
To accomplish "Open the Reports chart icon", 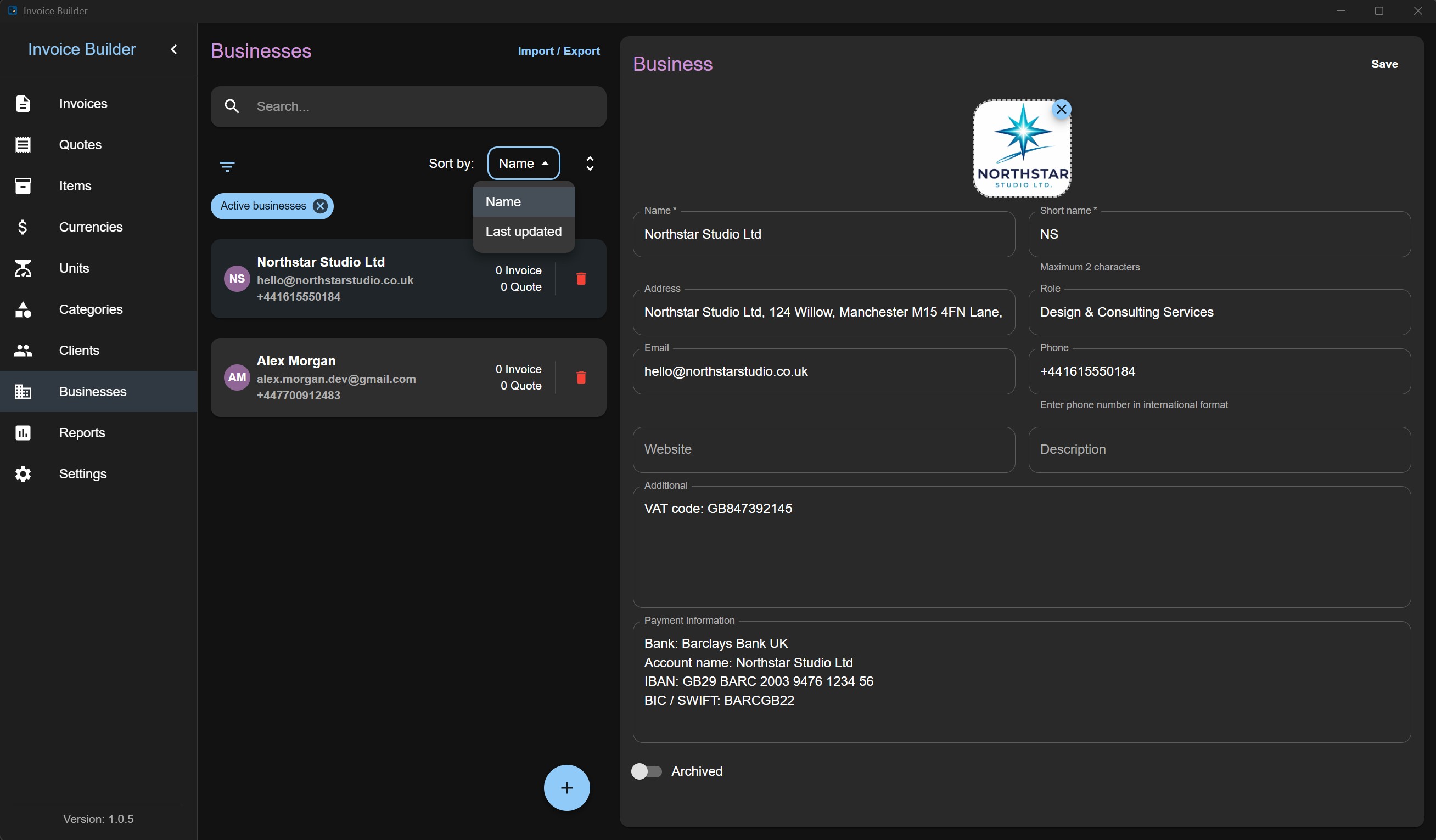I will 23,433.
